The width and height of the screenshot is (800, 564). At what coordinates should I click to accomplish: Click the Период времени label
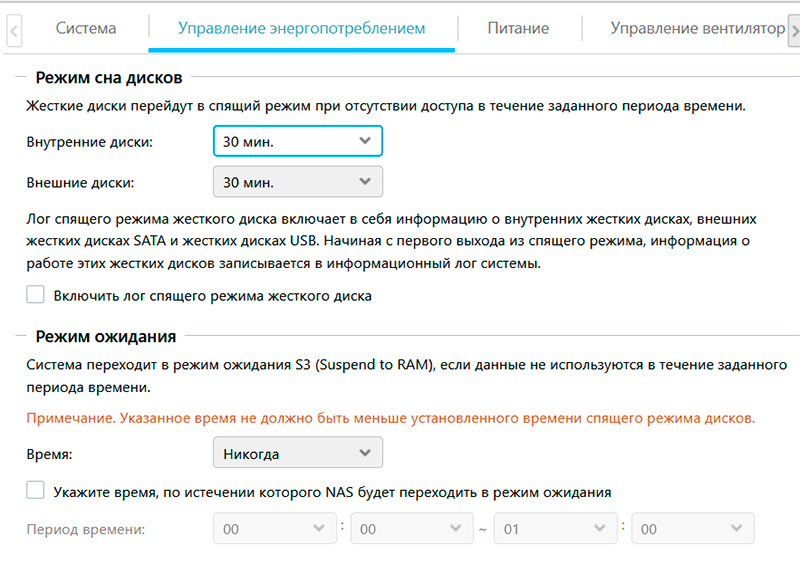tap(86, 529)
